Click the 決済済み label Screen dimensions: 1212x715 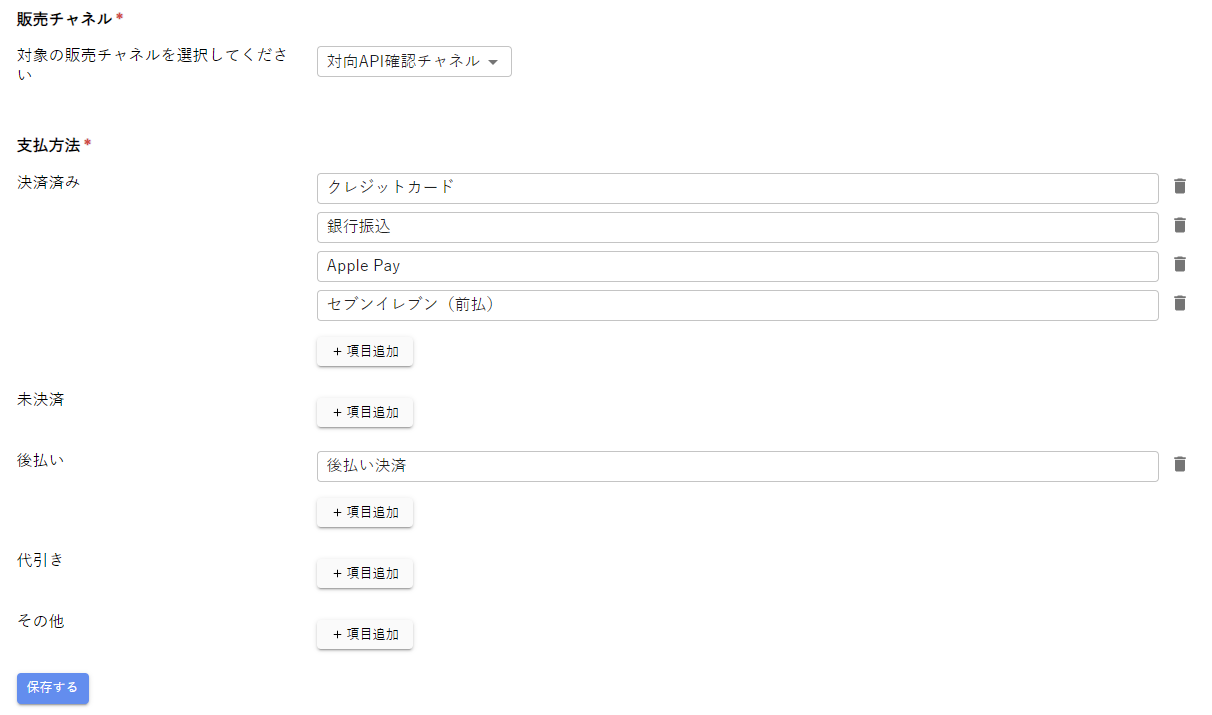click(48, 181)
